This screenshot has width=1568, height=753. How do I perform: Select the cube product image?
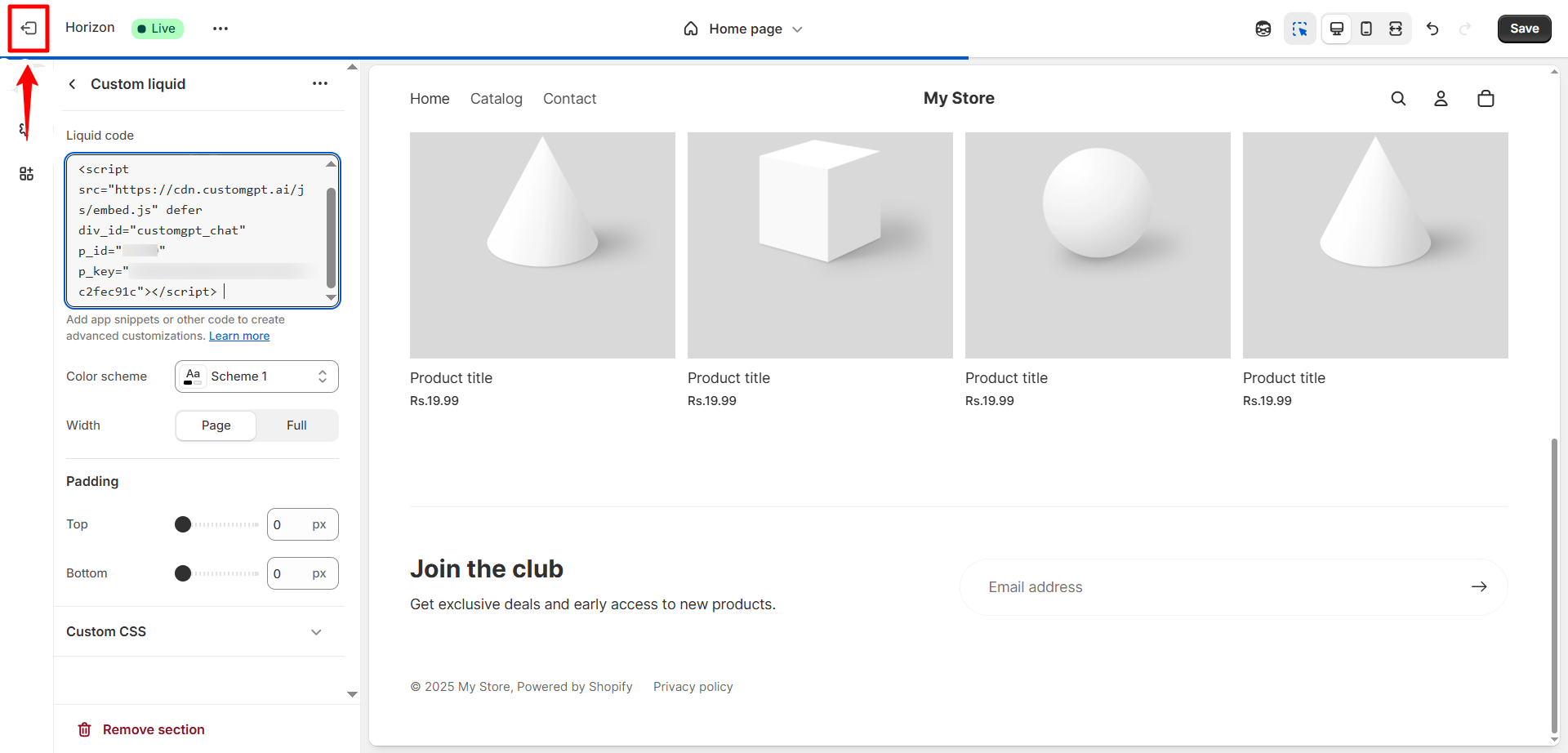pyautogui.click(x=820, y=245)
